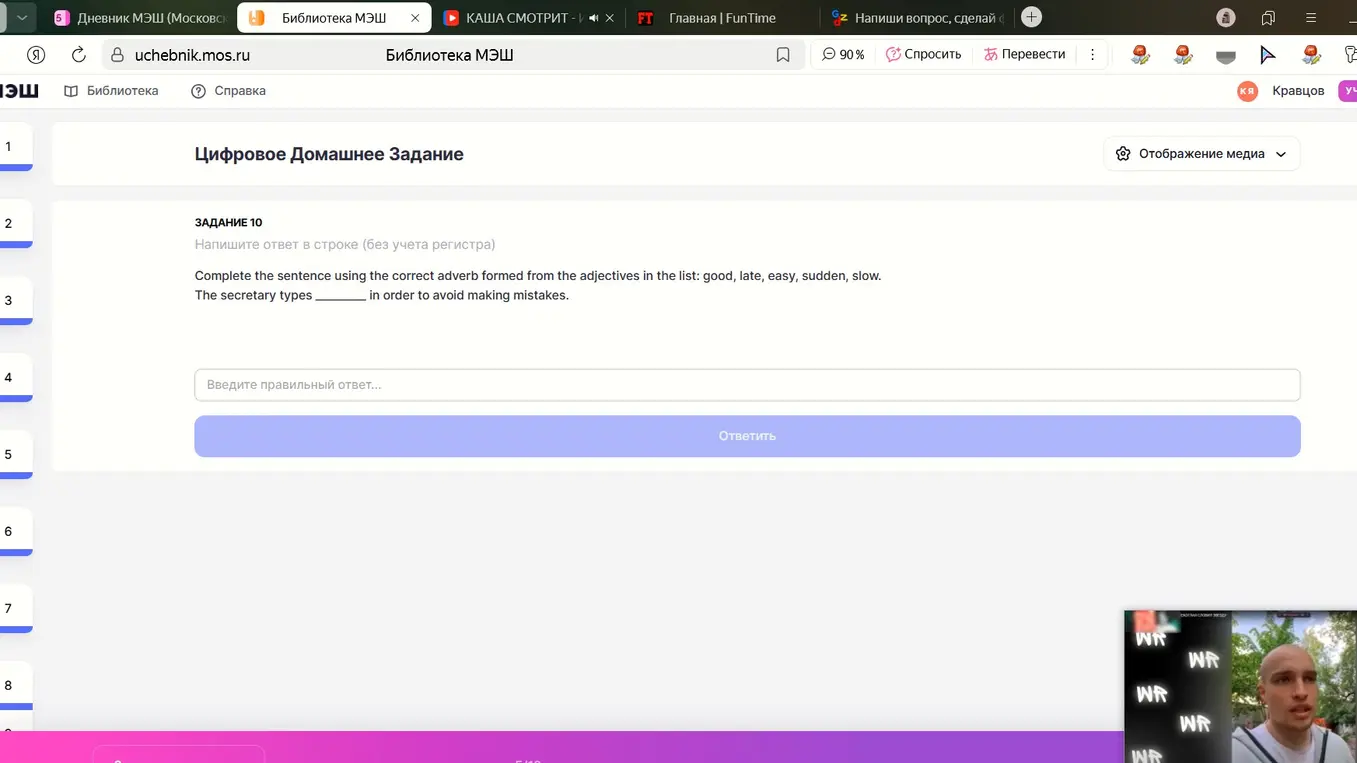Go to task number 8
The height and width of the screenshot is (763, 1357).
coord(14,686)
